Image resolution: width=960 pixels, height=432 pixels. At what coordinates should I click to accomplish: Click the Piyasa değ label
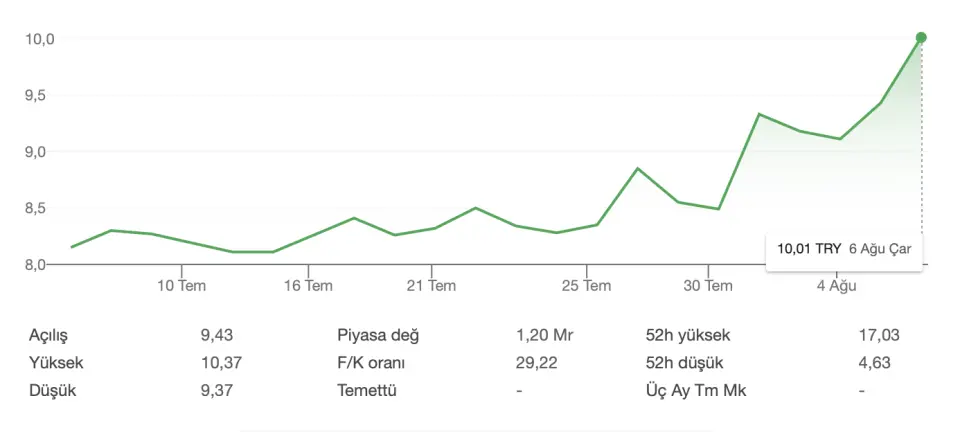(x=378, y=336)
